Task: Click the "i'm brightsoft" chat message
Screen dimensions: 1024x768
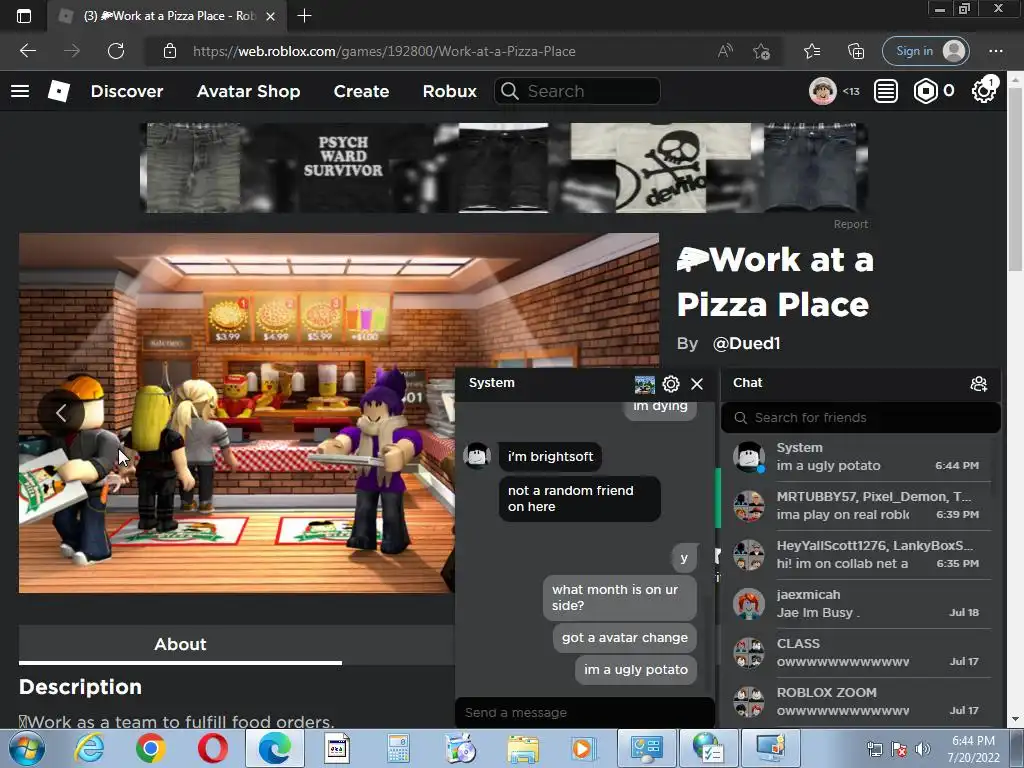Action: 551,456
